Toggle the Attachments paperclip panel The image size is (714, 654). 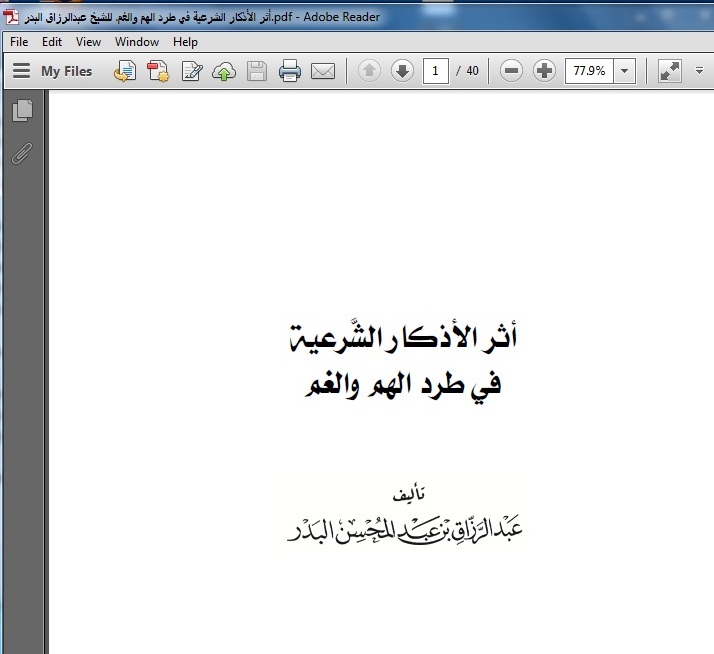[22, 153]
